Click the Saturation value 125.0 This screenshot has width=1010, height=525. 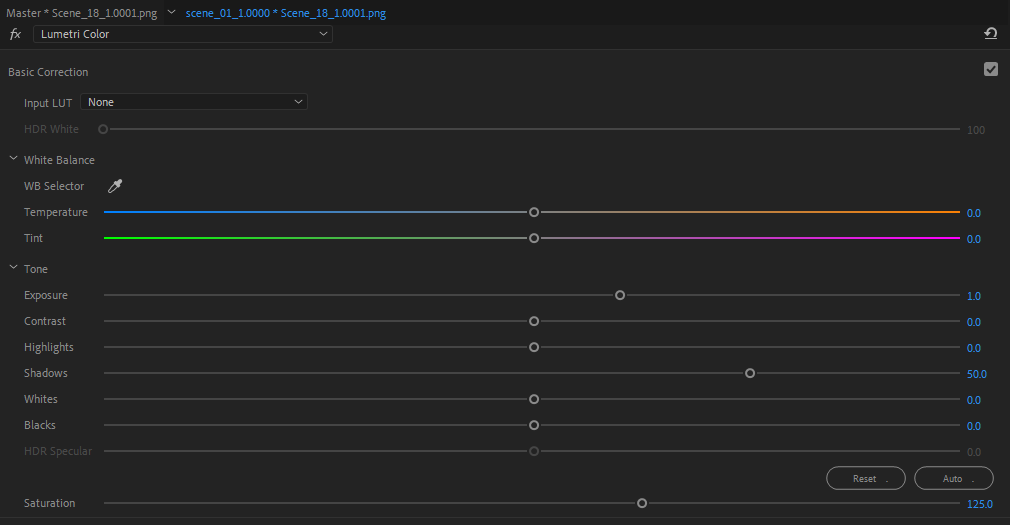pos(980,504)
